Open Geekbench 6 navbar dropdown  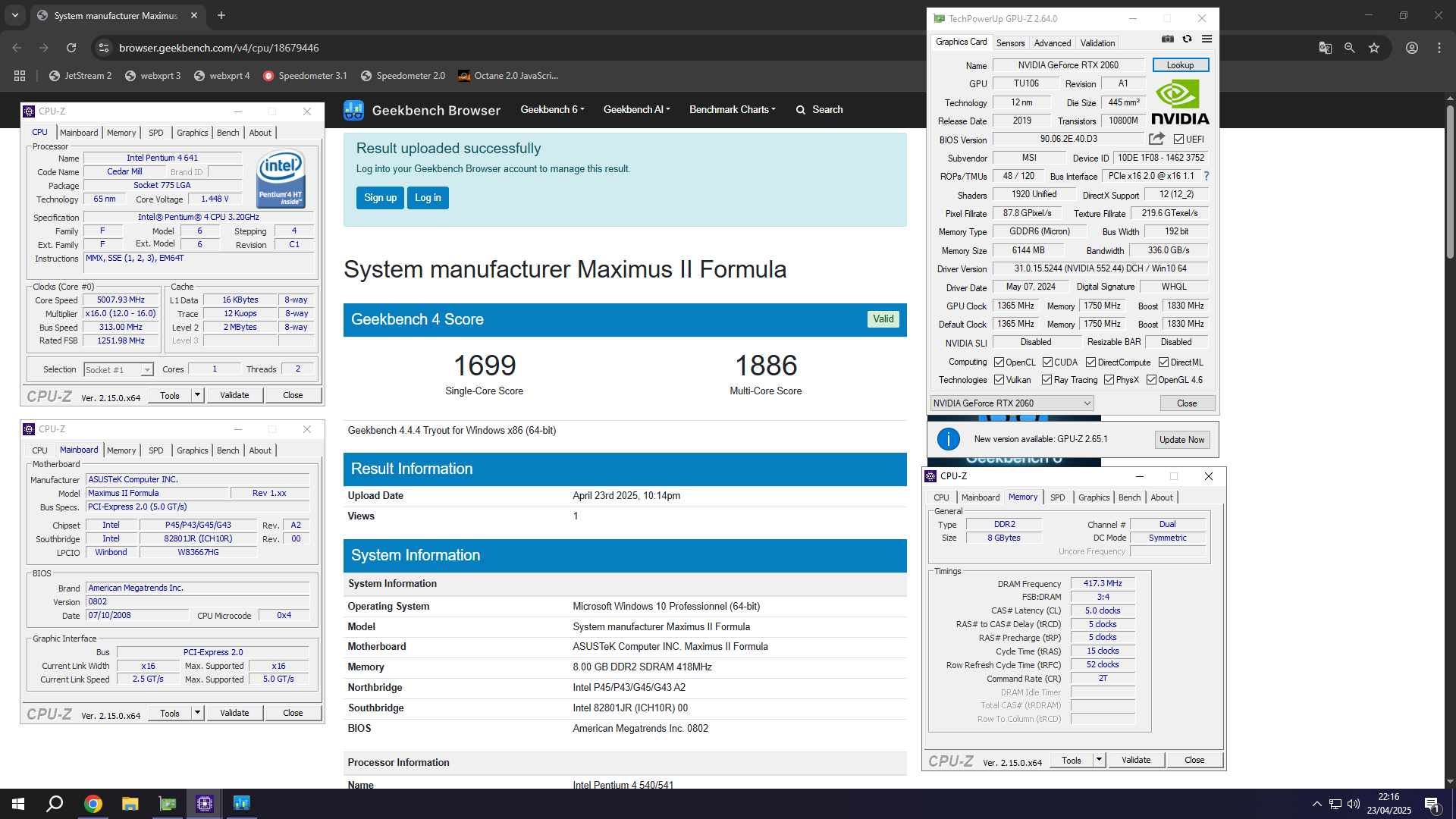coord(552,110)
